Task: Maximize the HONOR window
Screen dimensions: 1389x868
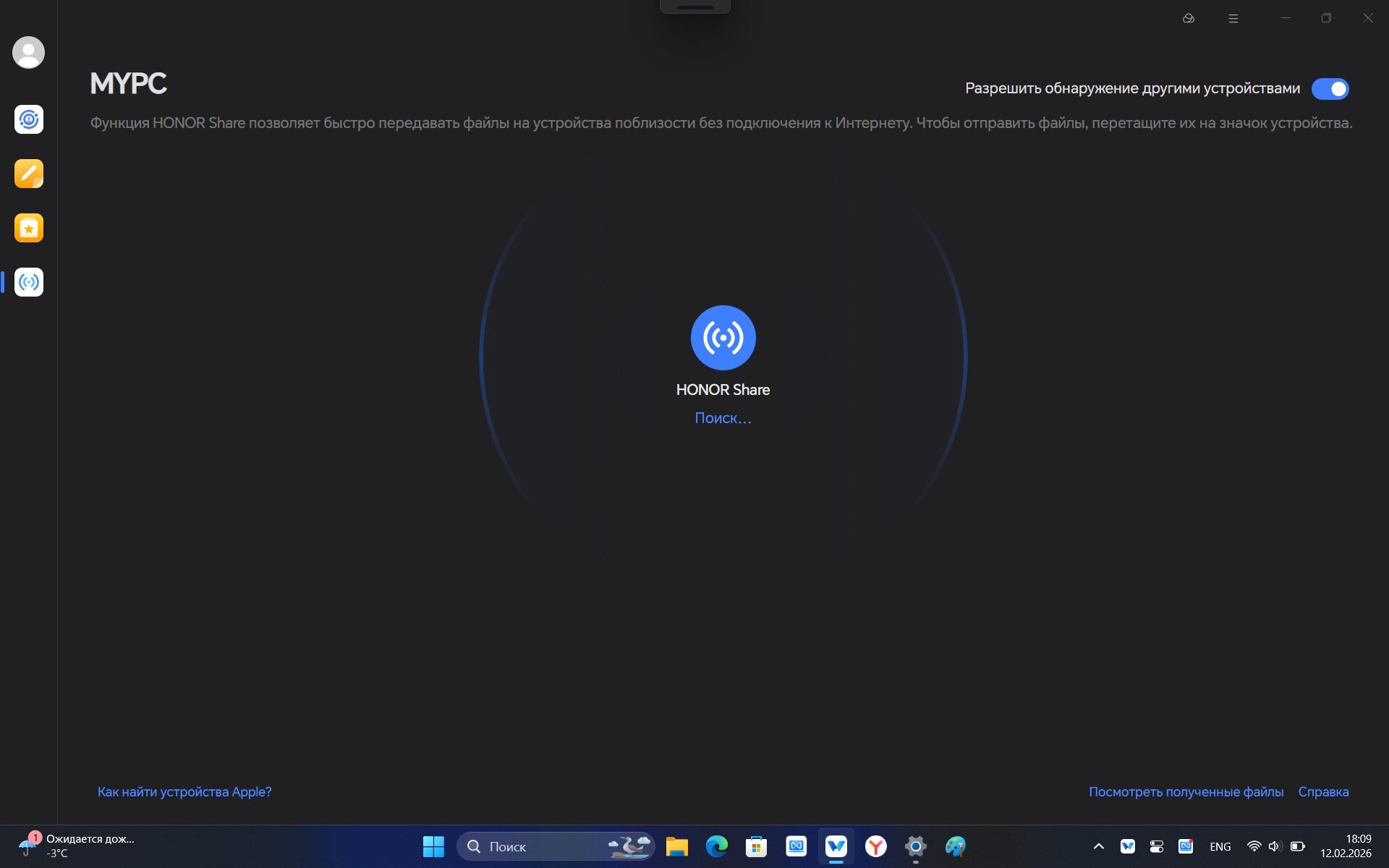Action: tap(1326, 18)
